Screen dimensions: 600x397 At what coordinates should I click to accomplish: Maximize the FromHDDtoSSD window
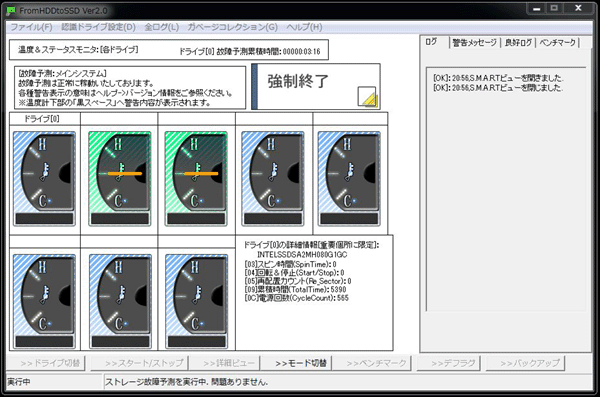(554, 8)
